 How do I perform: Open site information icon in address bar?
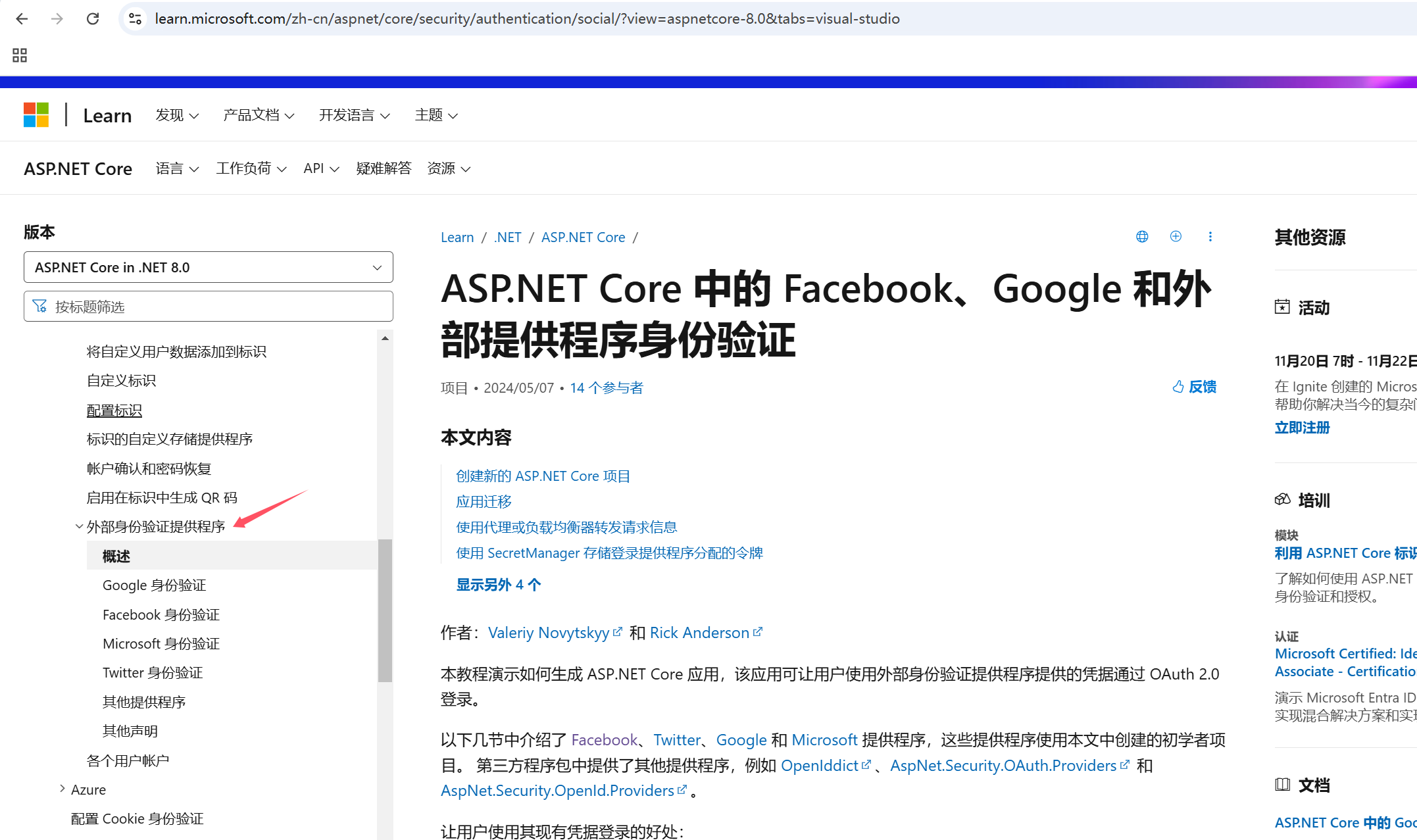(x=136, y=18)
